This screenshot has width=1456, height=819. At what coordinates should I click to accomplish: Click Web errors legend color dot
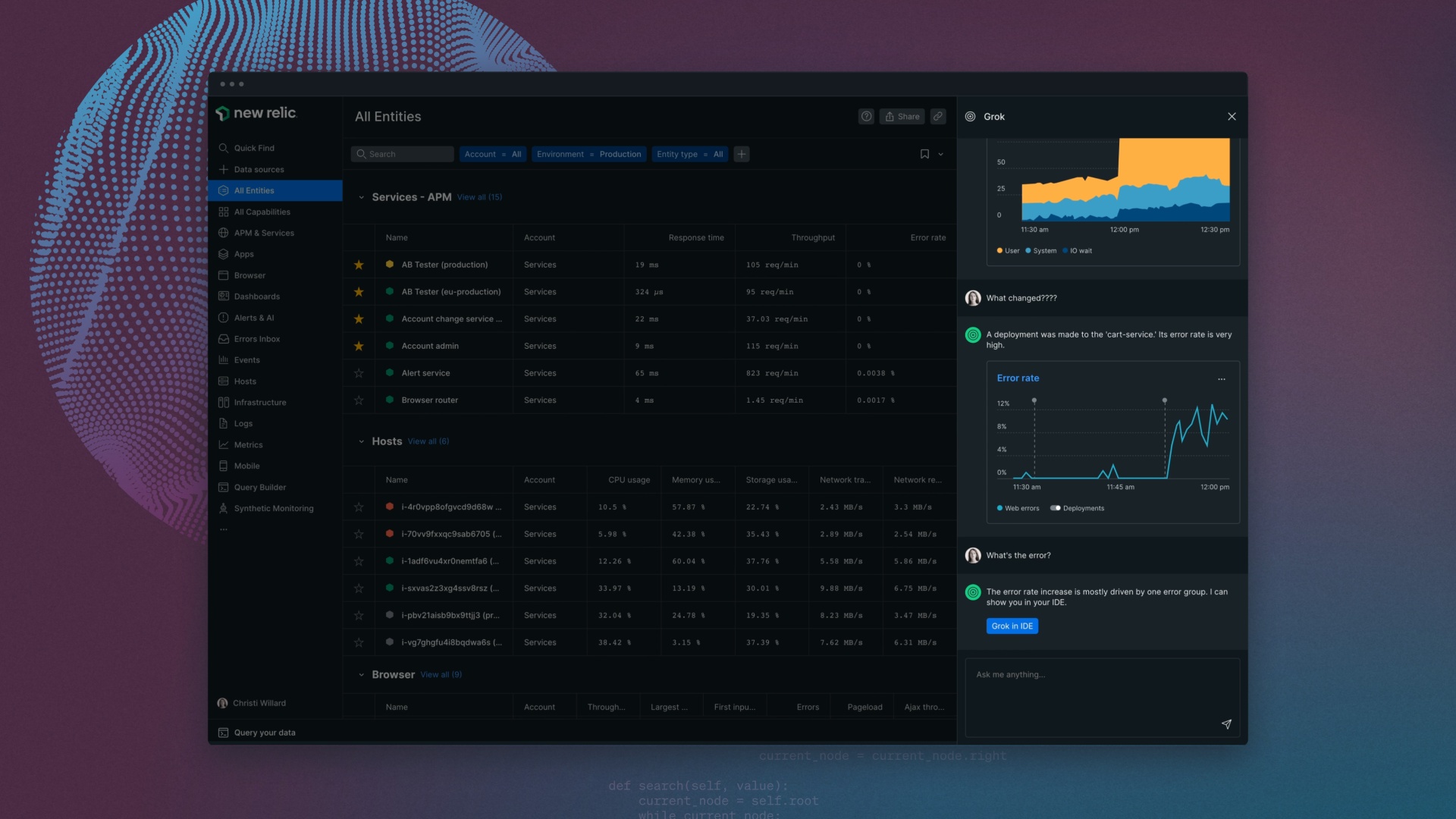click(x=999, y=508)
